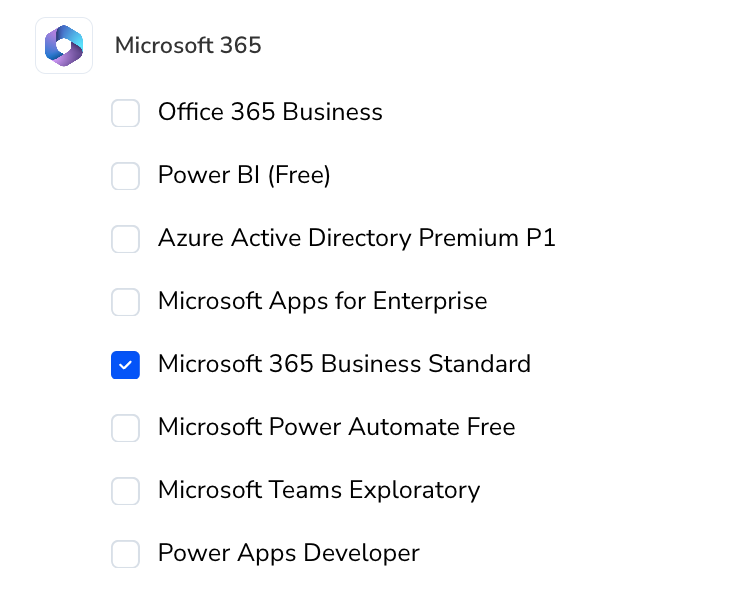Check the Office 365 Business checkbox
Image resolution: width=754 pixels, height=598 pixels.
(126, 113)
